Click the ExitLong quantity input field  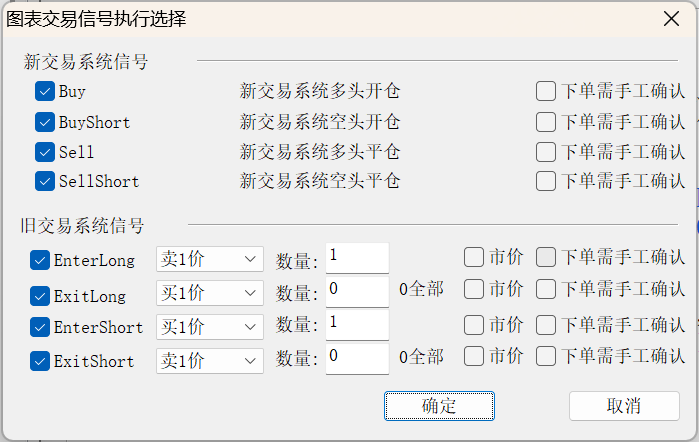(357, 291)
